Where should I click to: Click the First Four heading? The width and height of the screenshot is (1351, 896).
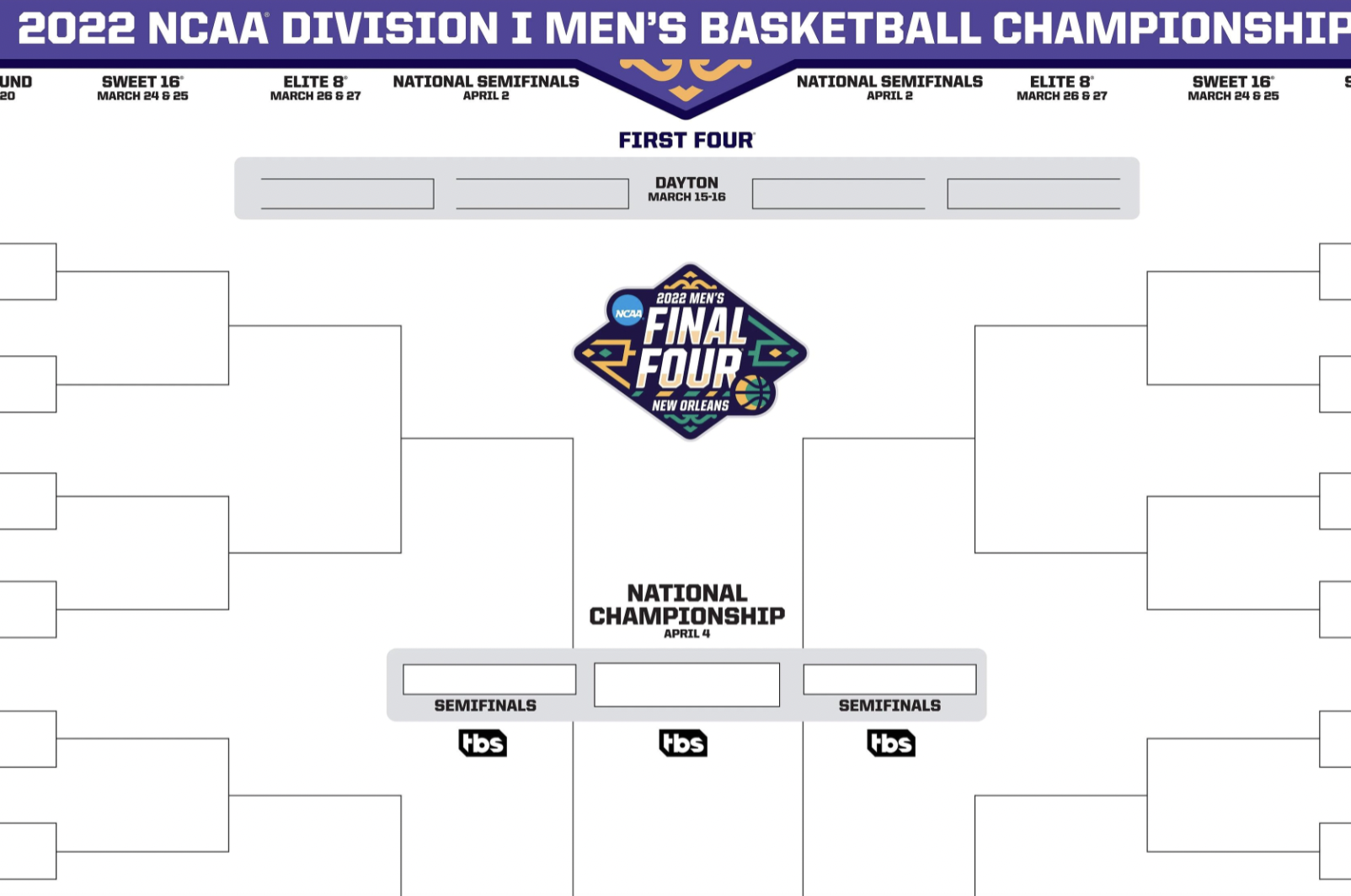coord(686,140)
